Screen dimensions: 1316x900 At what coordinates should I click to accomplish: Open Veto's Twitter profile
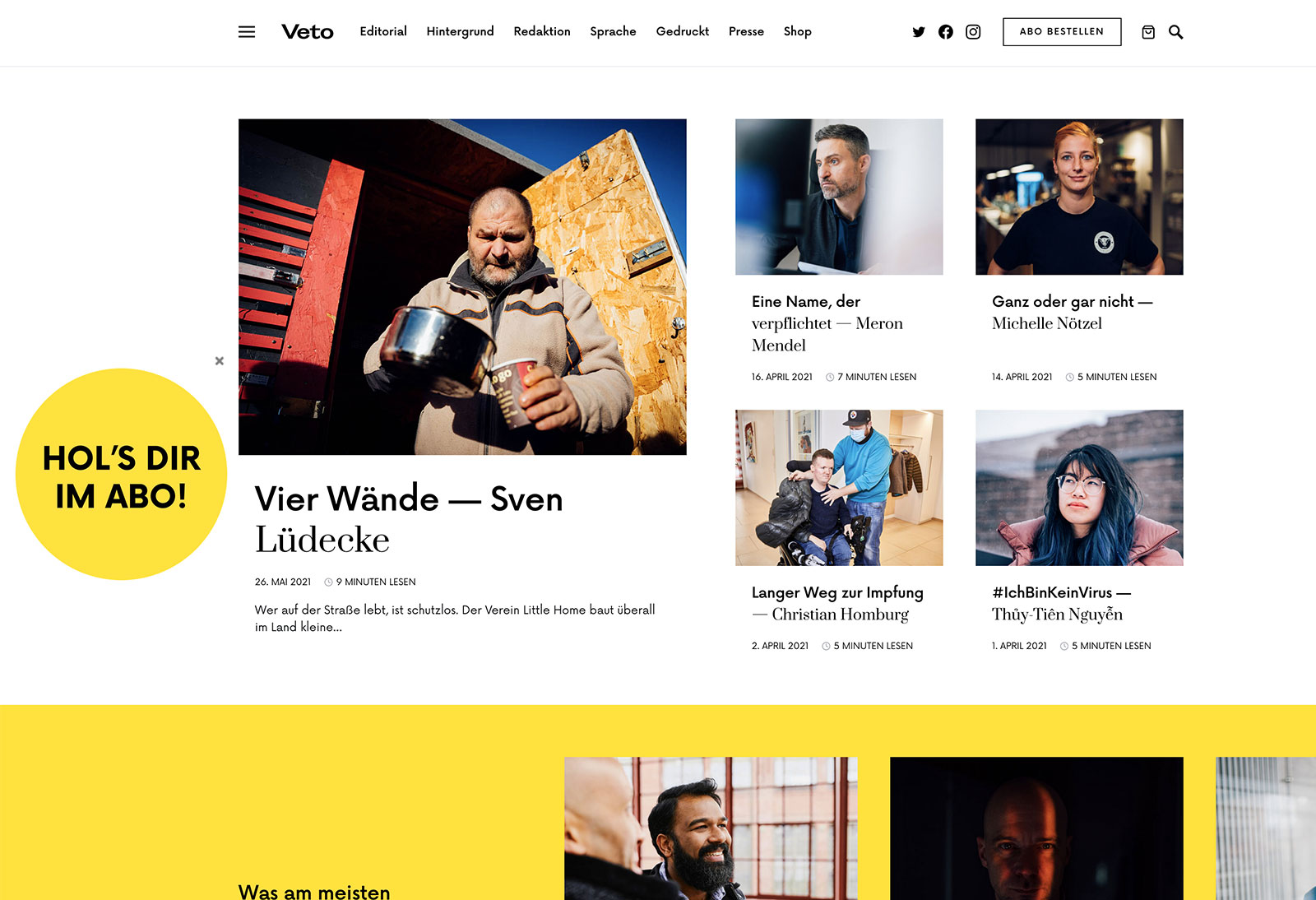click(919, 32)
